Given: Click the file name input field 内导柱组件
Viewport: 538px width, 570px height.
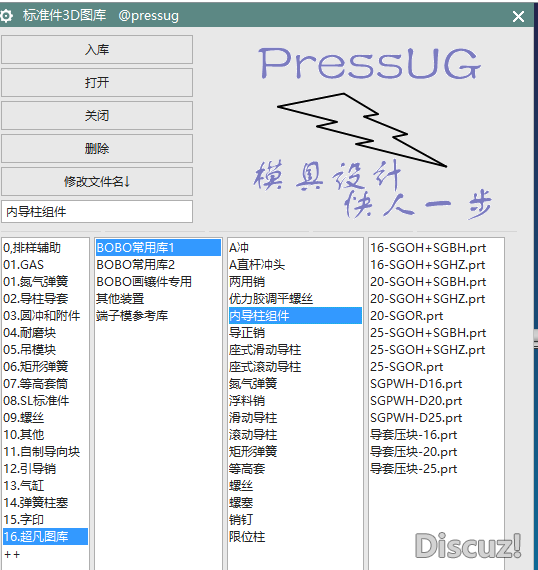Looking at the screenshot, I should click(97, 212).
